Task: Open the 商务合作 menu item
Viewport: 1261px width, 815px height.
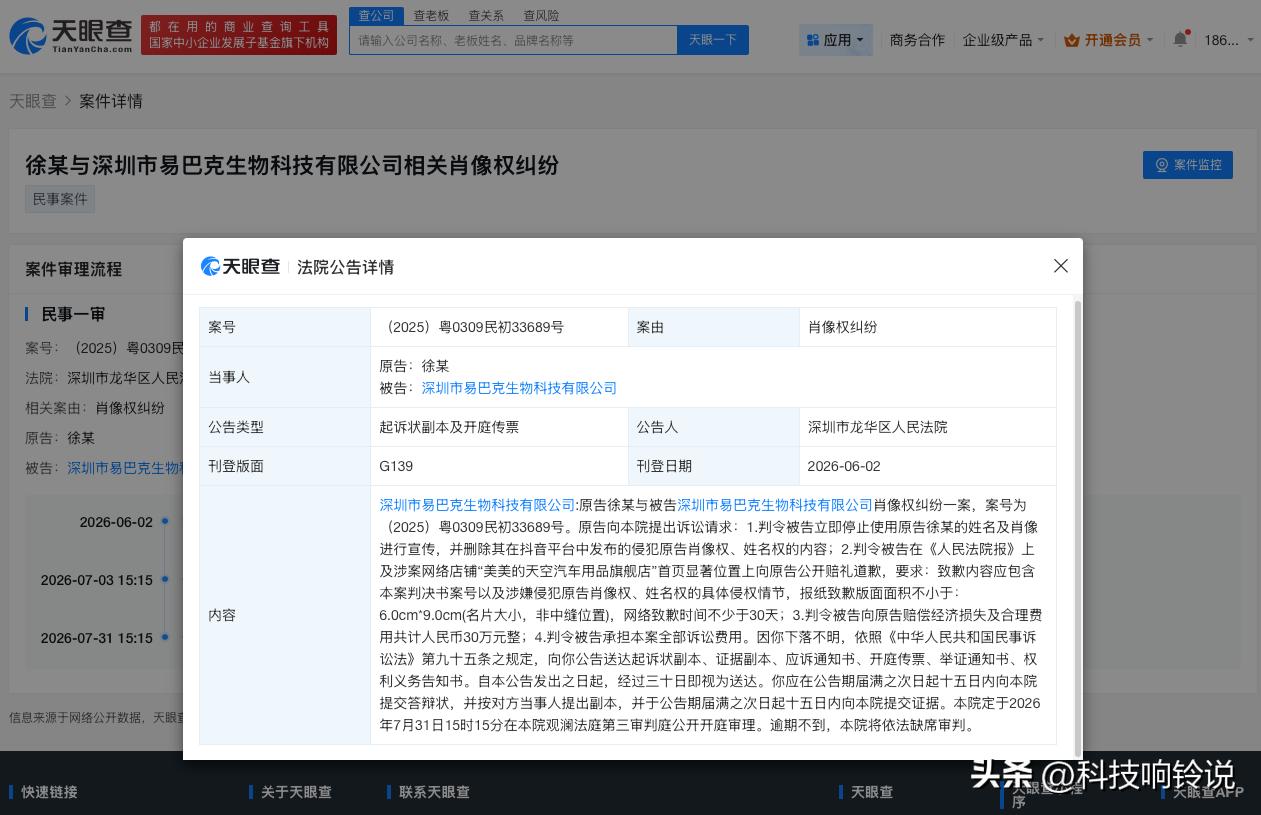Action: point(917,40)
